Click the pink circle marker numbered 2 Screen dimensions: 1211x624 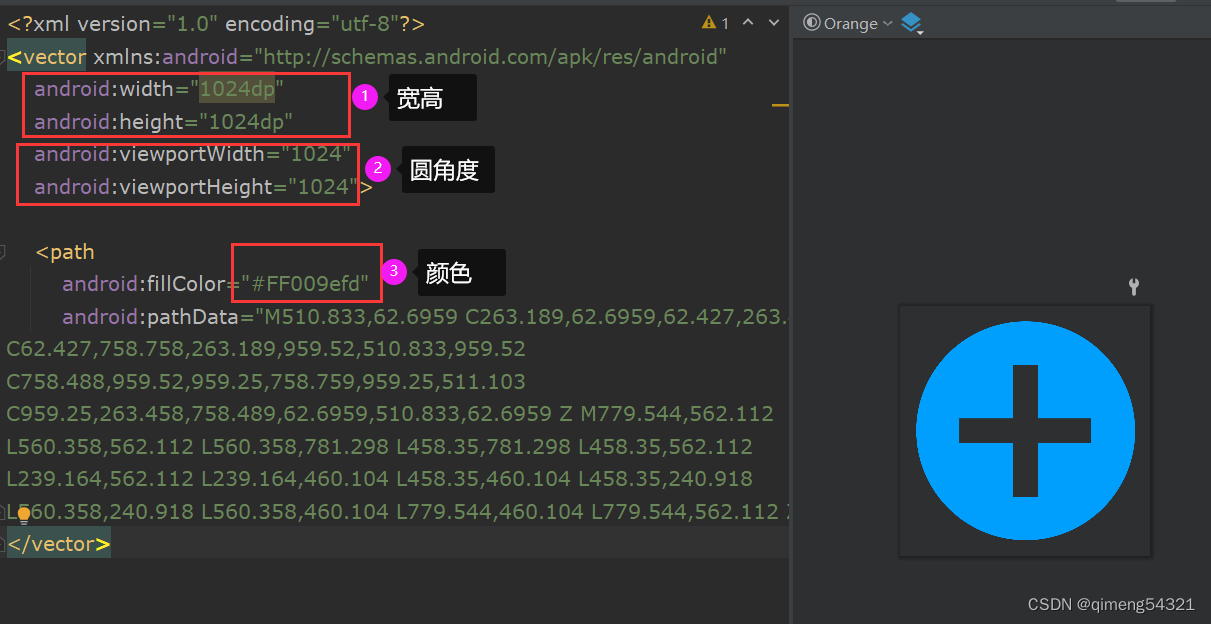click(377, 168)
